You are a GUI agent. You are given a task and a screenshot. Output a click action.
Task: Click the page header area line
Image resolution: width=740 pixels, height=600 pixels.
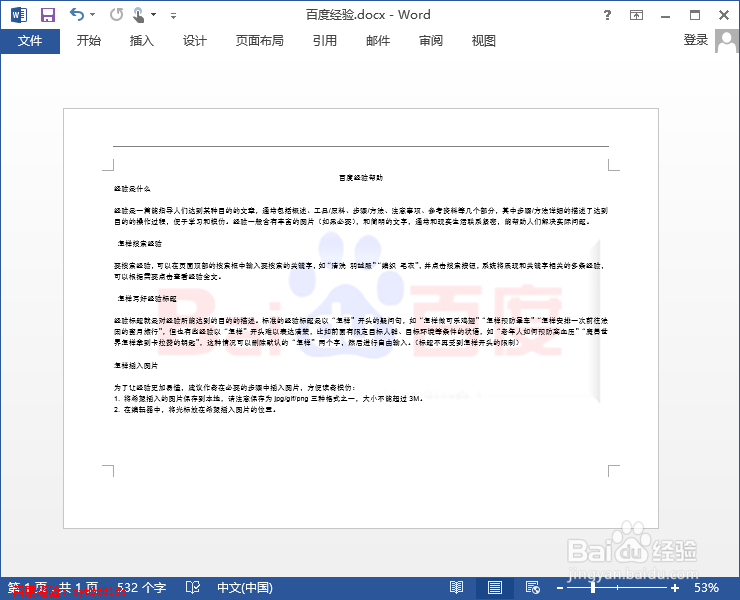(361, 146)
